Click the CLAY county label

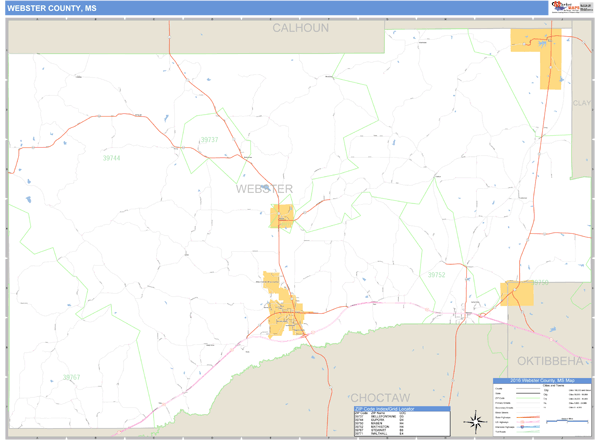point(581,103)
